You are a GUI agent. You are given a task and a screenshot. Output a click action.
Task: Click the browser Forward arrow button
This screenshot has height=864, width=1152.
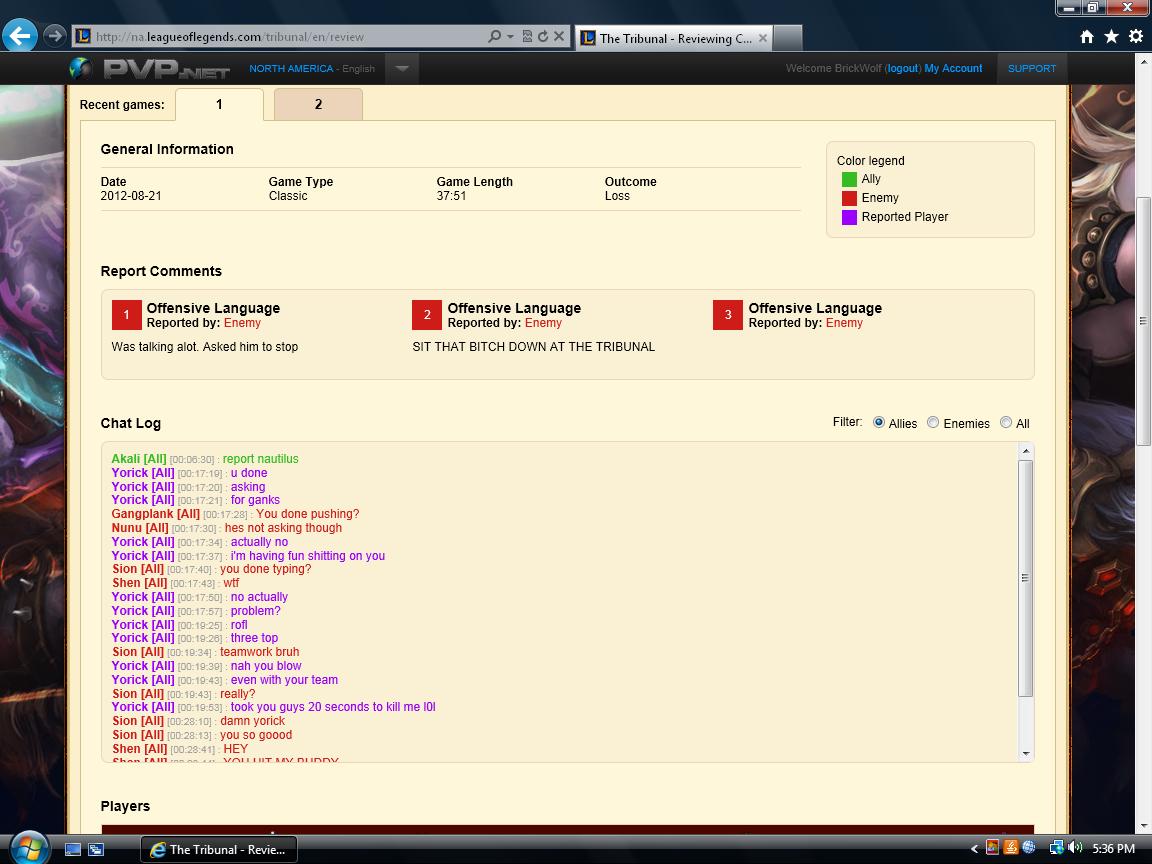[x=54, y=36]
